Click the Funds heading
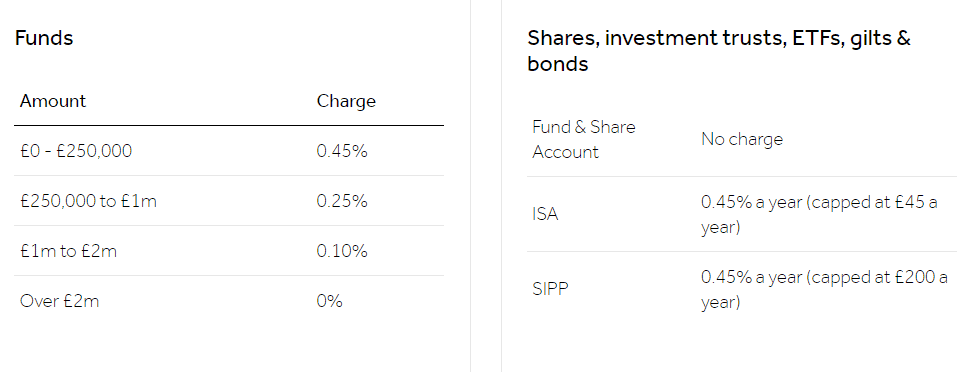Image resolution: width=979 pixels, height=372 pixels. point(44,38)
